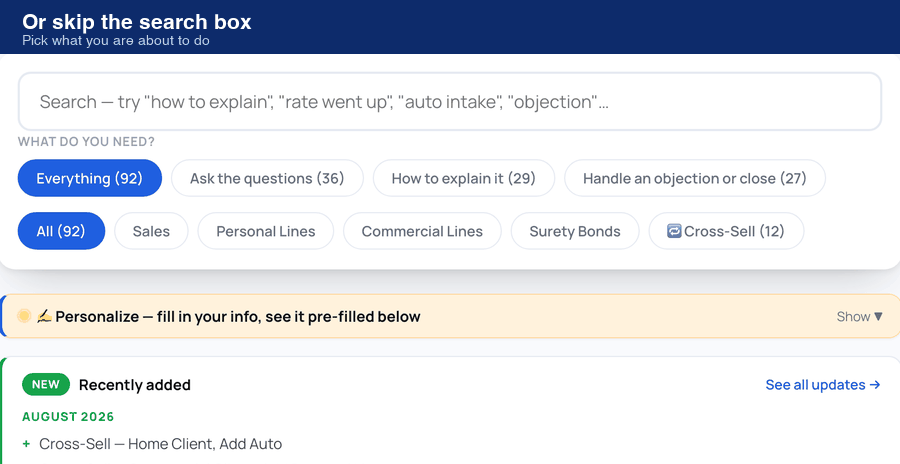This screenshot has width=900, height=464.
Task: Filter to Surety Bonds category
Action: (575, 231)
